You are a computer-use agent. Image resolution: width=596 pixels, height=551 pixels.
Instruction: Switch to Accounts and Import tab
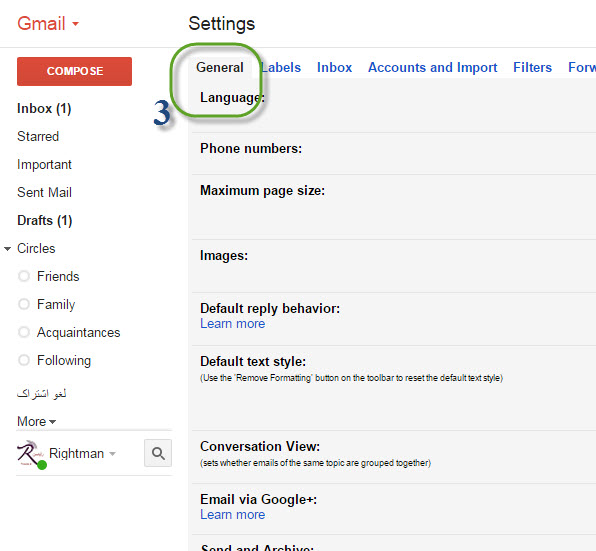433,68
